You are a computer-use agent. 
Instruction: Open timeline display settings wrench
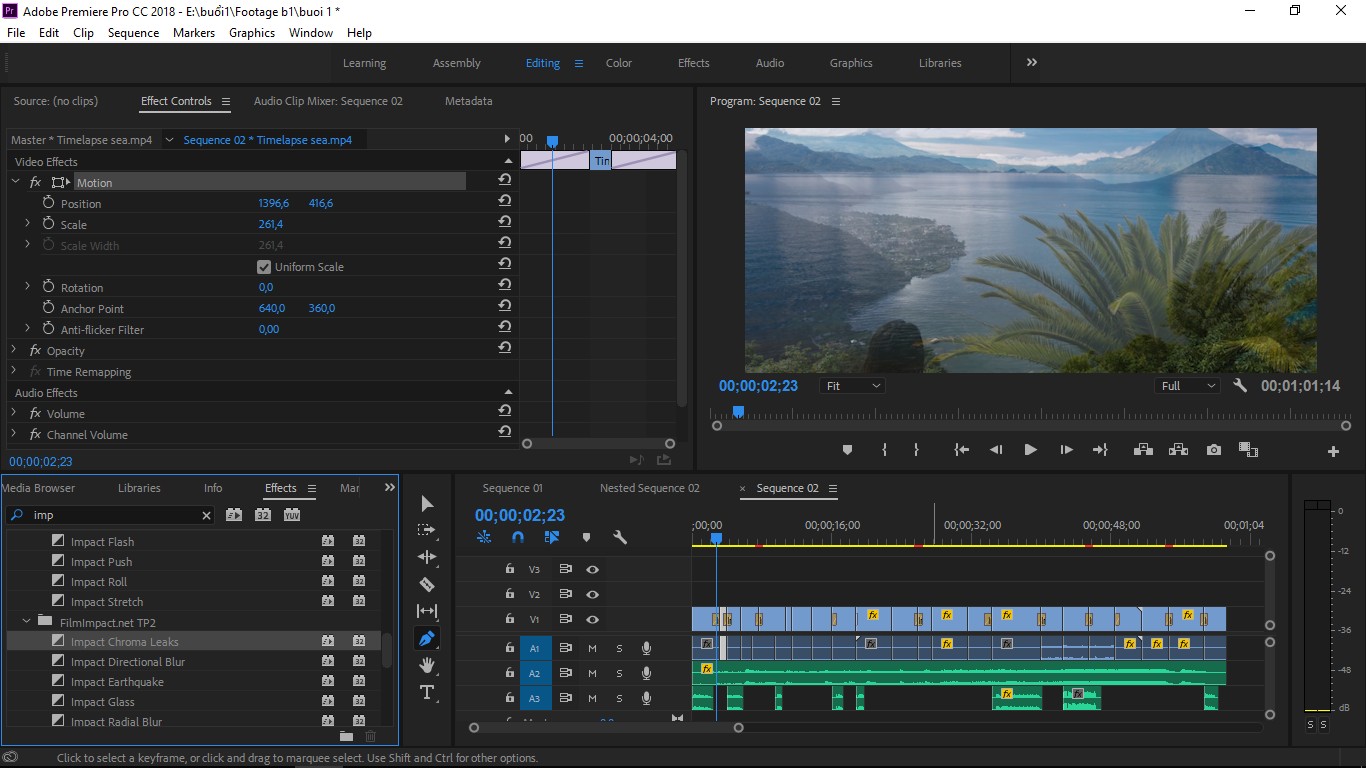click(620, 537)
